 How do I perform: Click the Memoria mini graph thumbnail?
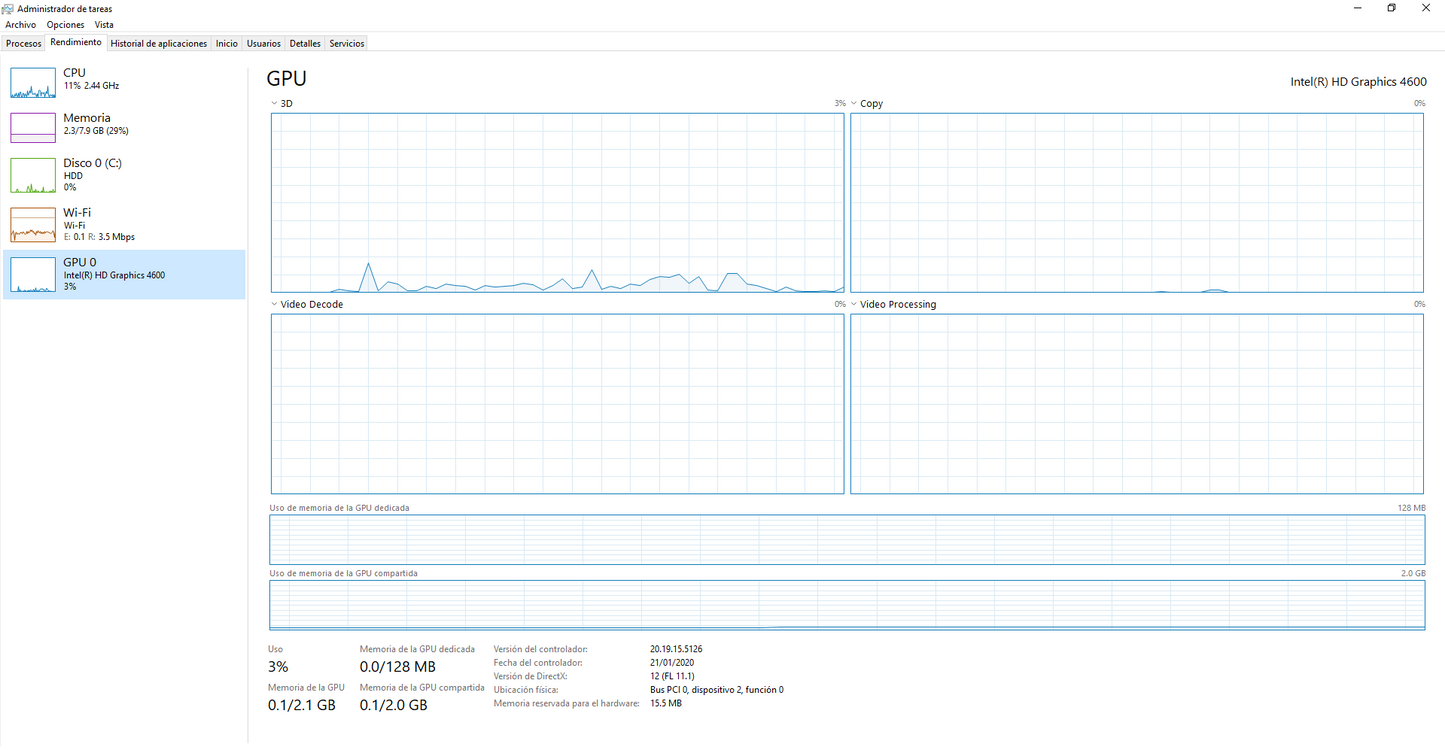[x=33, y=128]
